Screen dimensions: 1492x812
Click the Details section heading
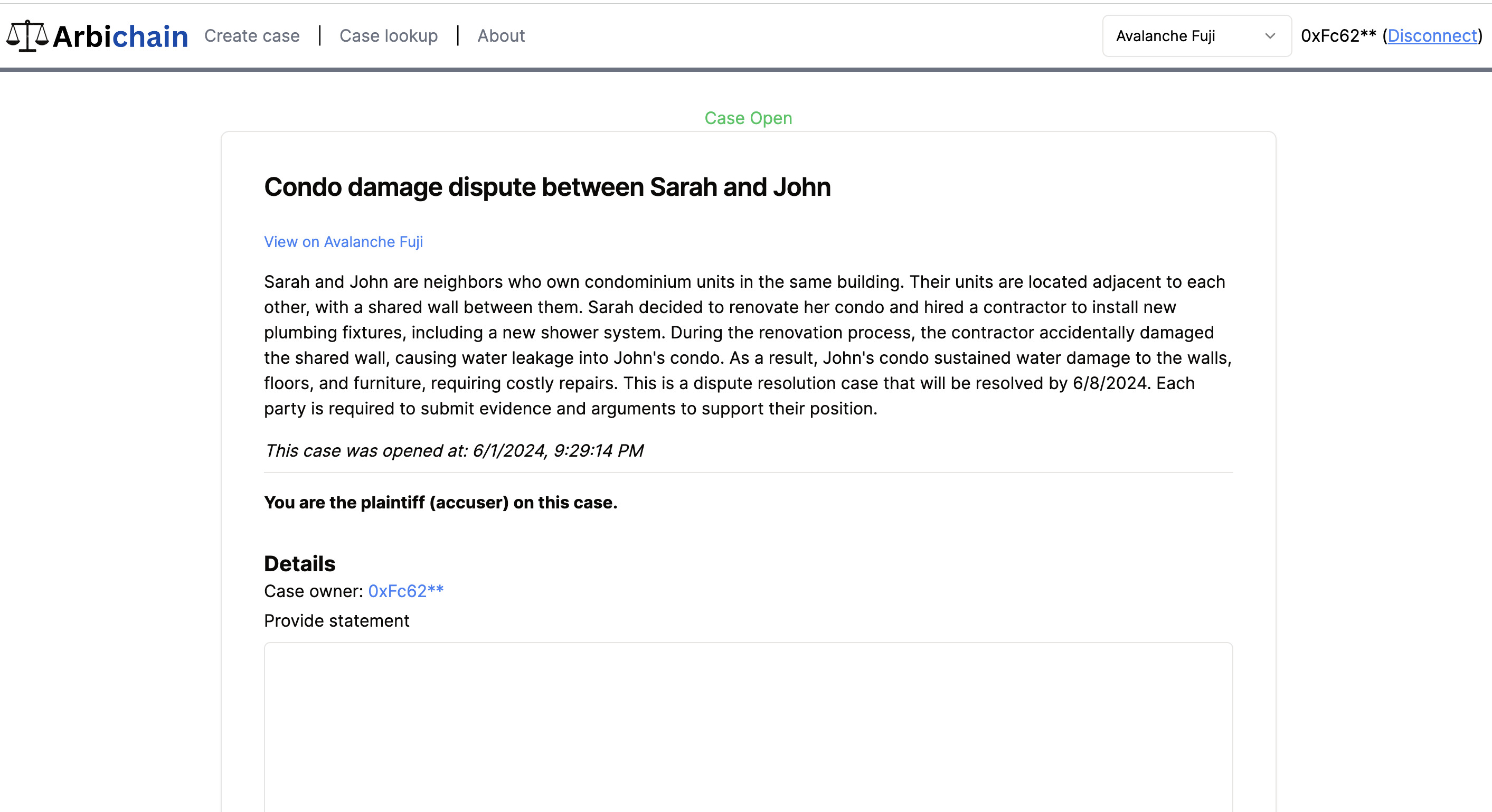(299, 563)
